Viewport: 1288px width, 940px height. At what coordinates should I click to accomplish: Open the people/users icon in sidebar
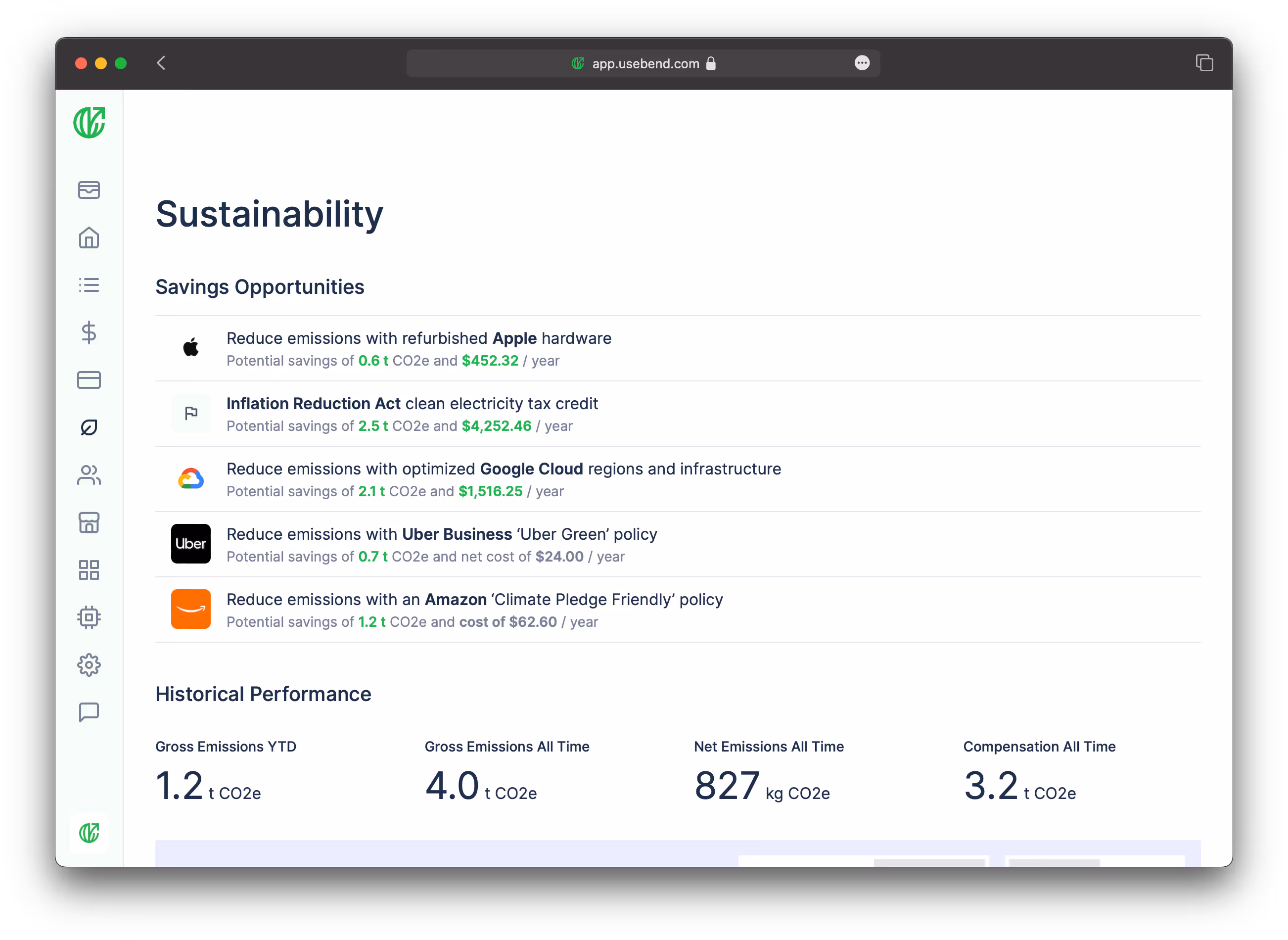click(x=89, y=475)
